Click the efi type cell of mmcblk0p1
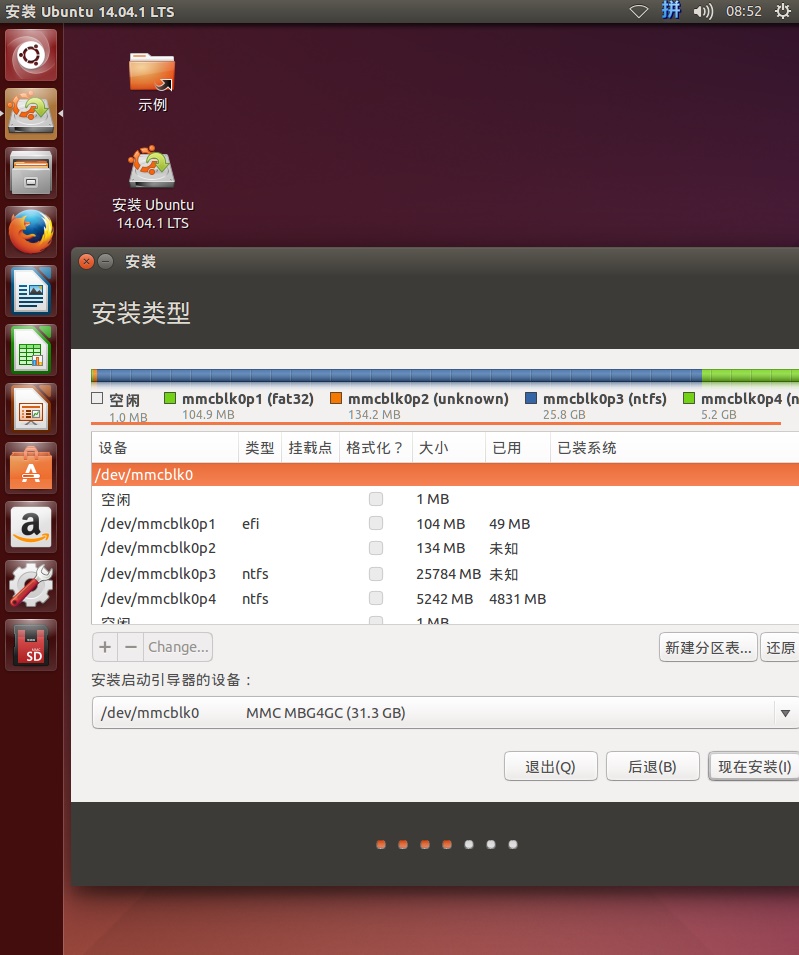 click(250, 524)
